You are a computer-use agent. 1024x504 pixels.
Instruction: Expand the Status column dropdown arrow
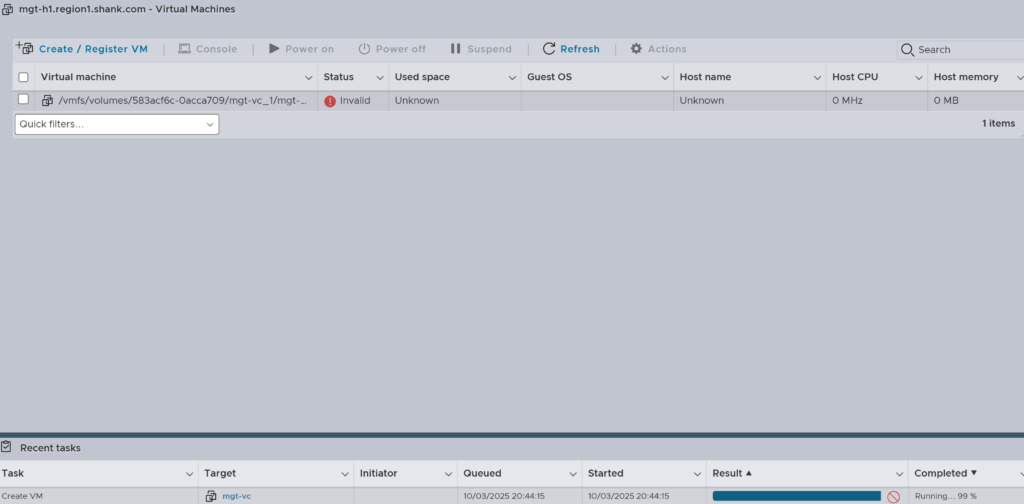click(x=380, y=77)
